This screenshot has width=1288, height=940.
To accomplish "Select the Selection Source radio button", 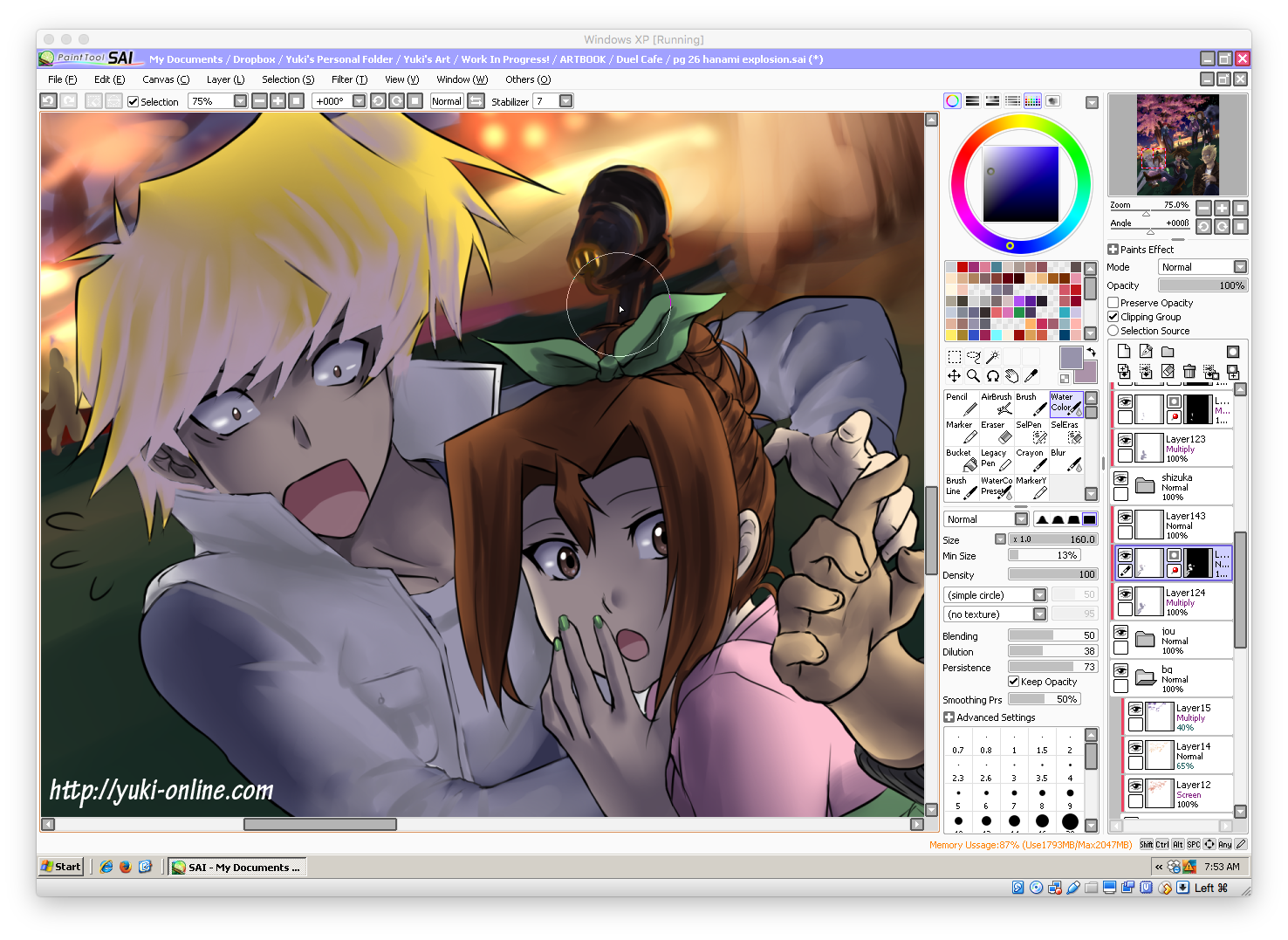I will [x=1113, y=331].
